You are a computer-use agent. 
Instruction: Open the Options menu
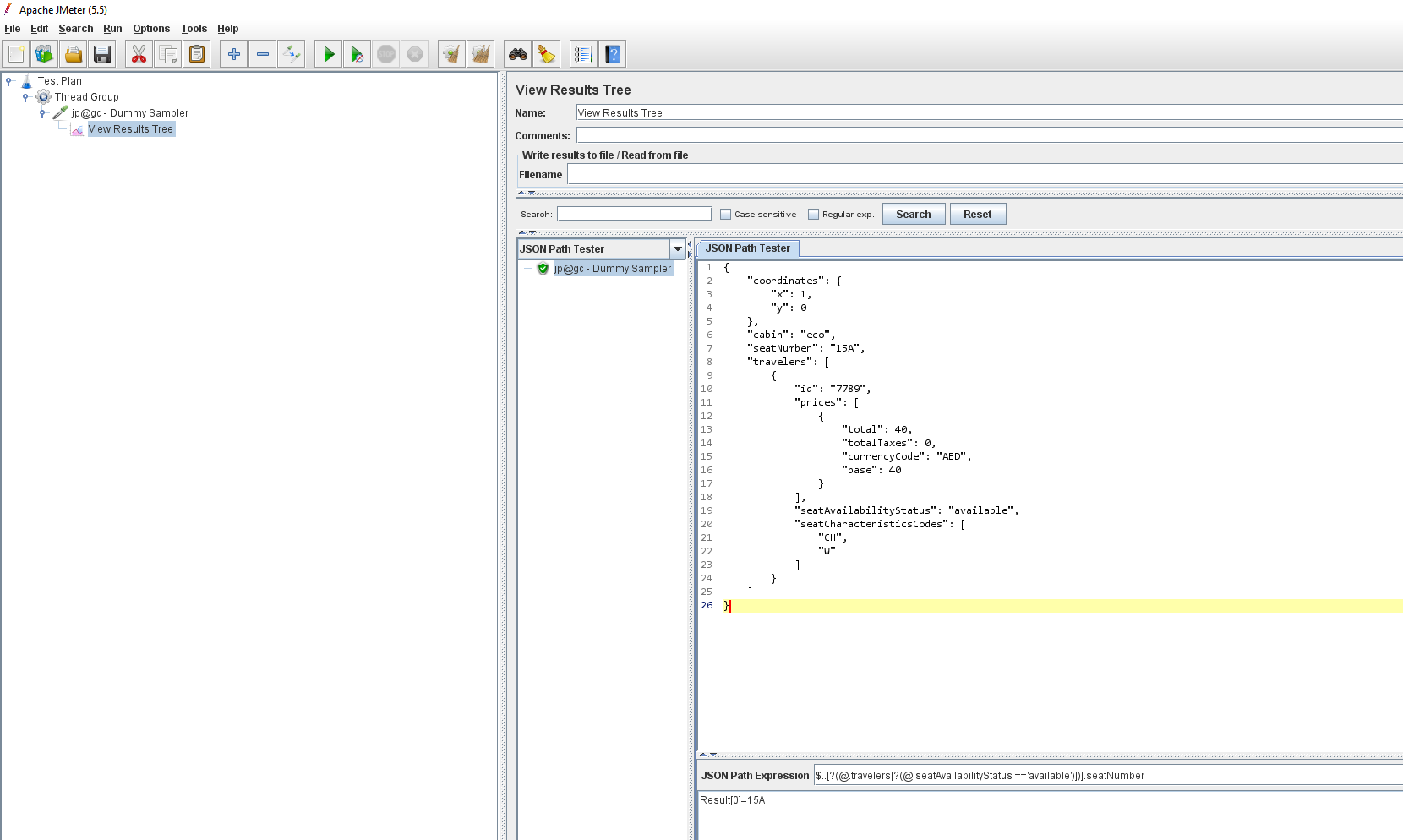(151, 29)
